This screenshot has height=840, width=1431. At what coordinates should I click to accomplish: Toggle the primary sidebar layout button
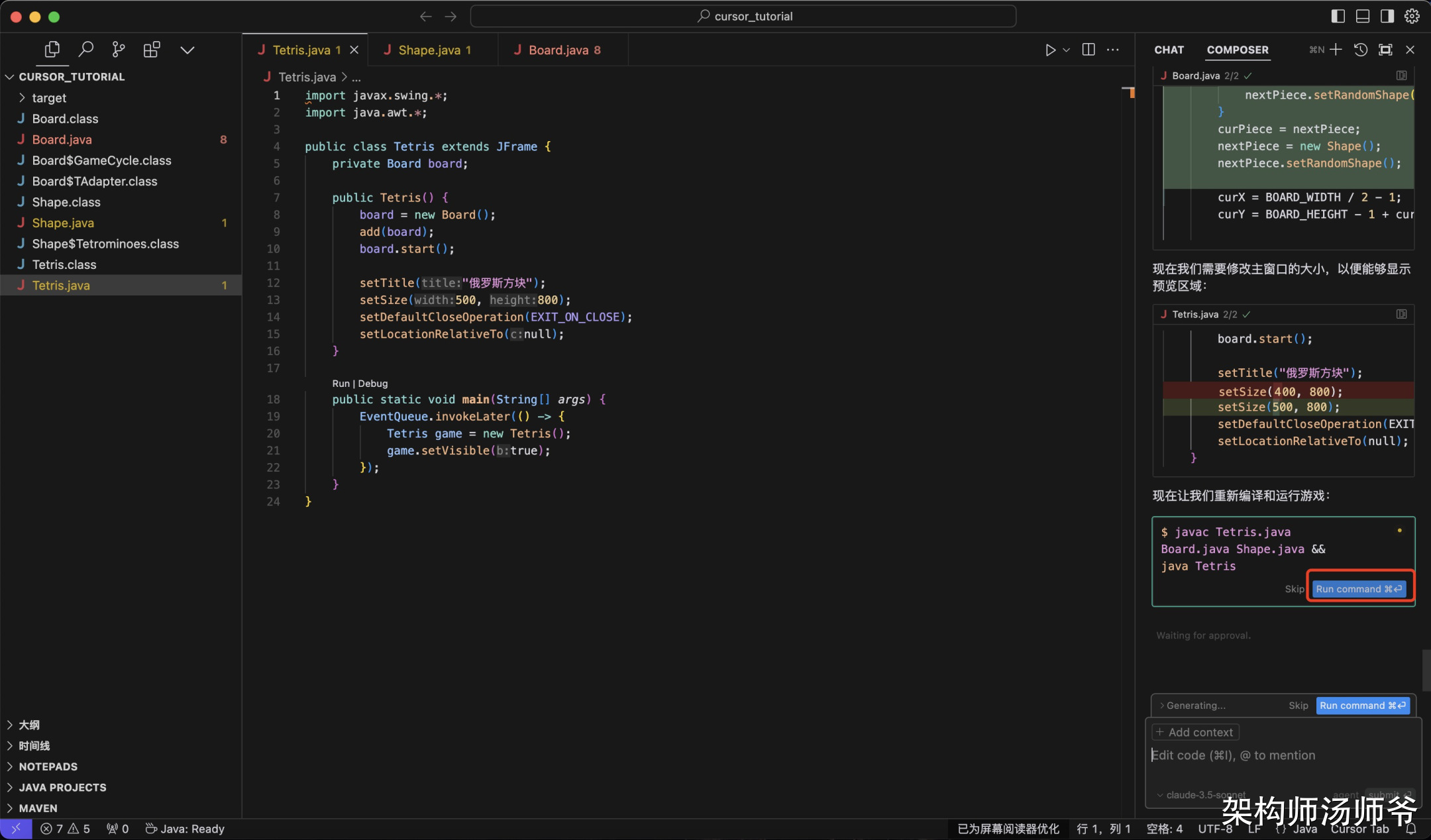(x=1338, y=16)
